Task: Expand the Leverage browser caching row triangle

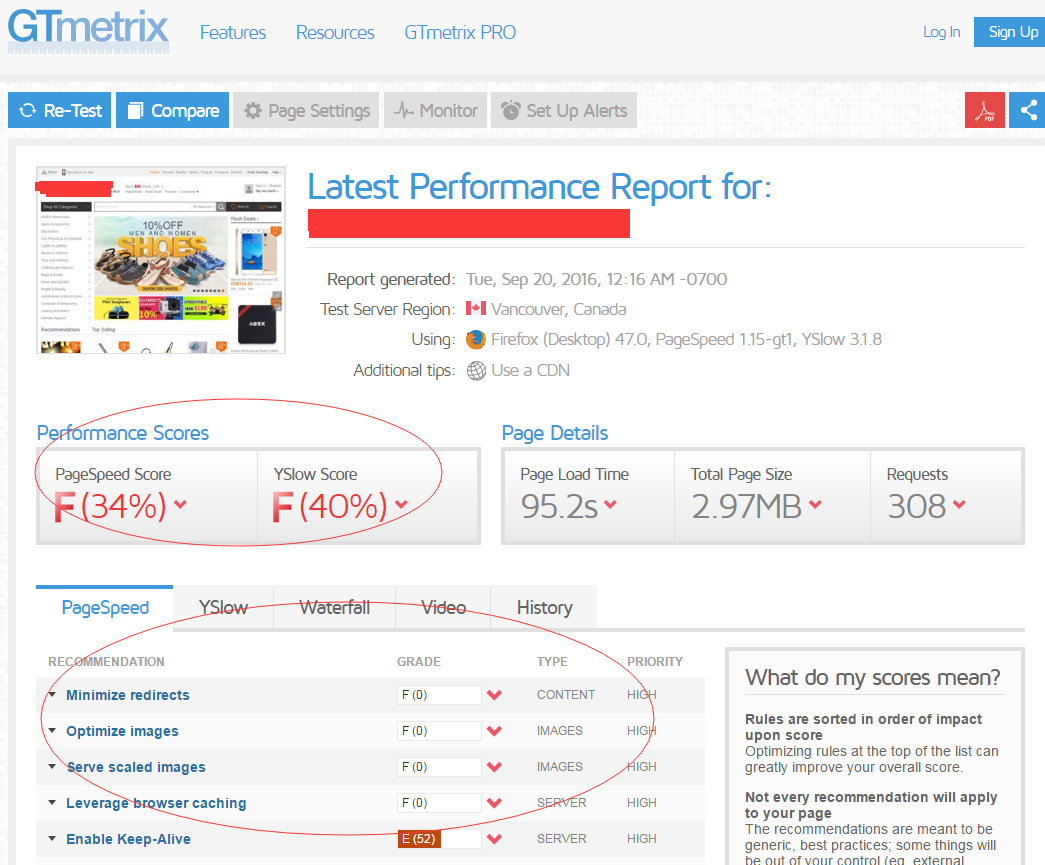Action: point(52,802)
